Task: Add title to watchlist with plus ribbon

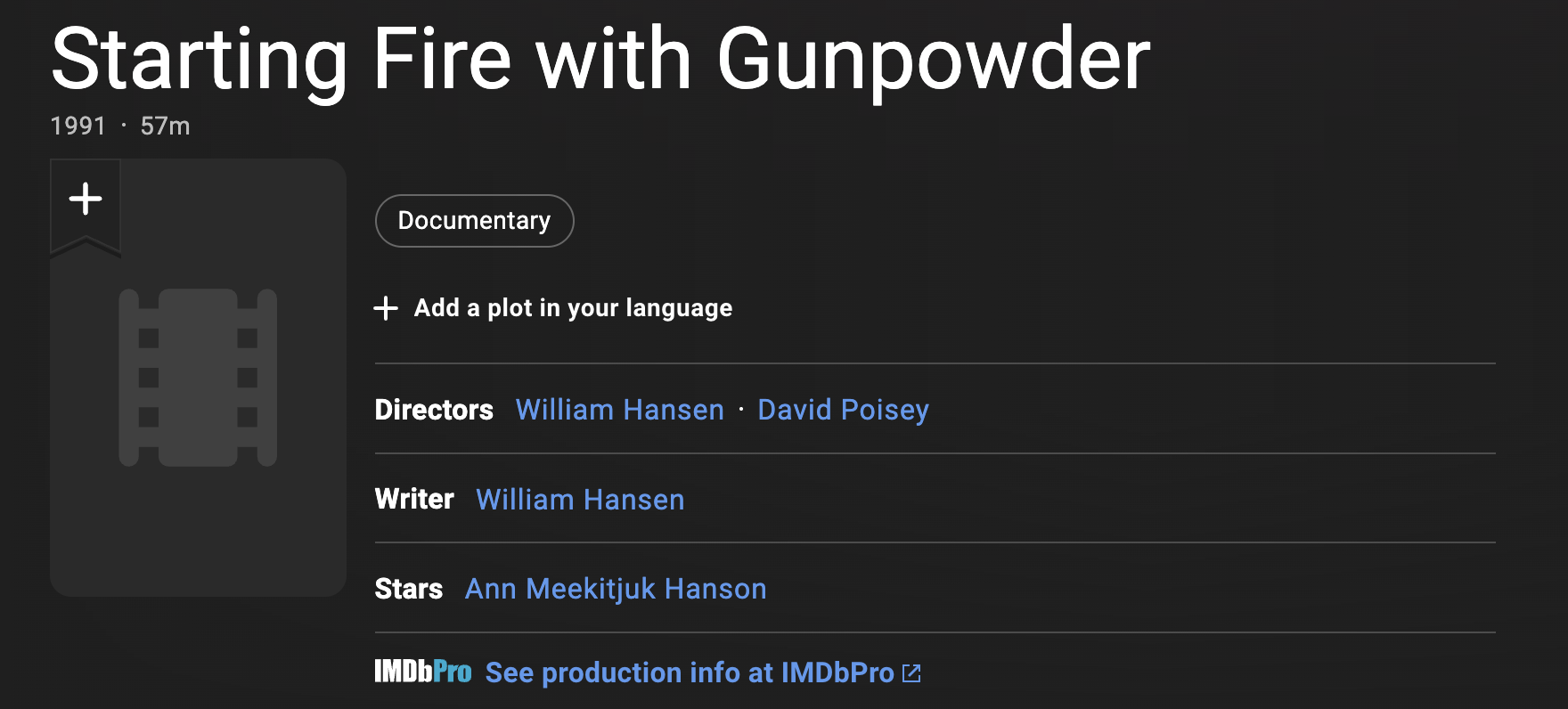Action: coord(86,205)
